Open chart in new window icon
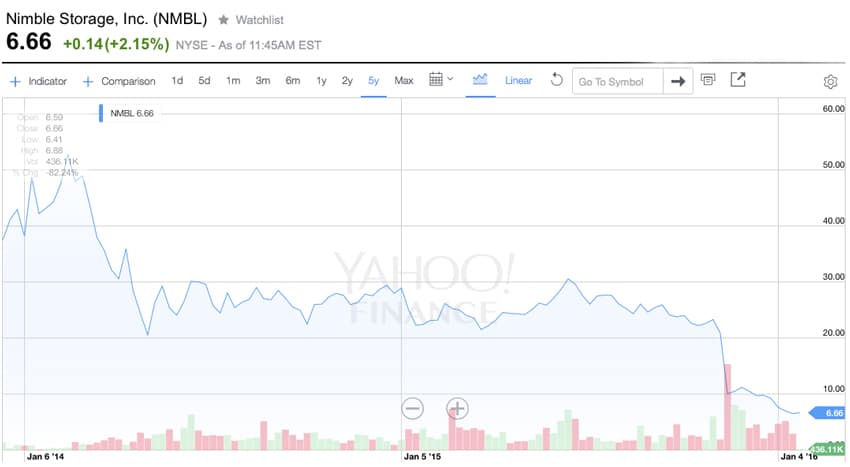The width and height of the screenshot is (850, 467). pyautogui.click(x=738, y=80)
